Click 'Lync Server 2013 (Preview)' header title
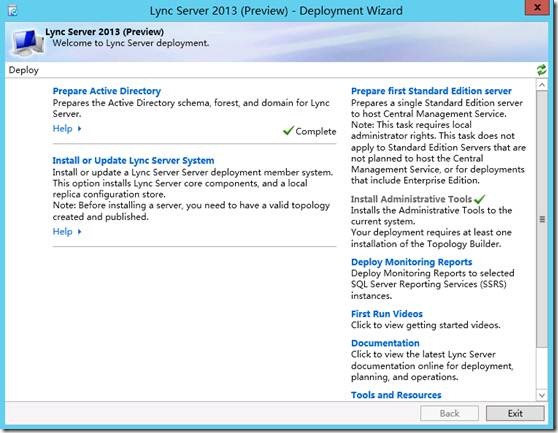558x433 pixels. (x=104, y=32)
